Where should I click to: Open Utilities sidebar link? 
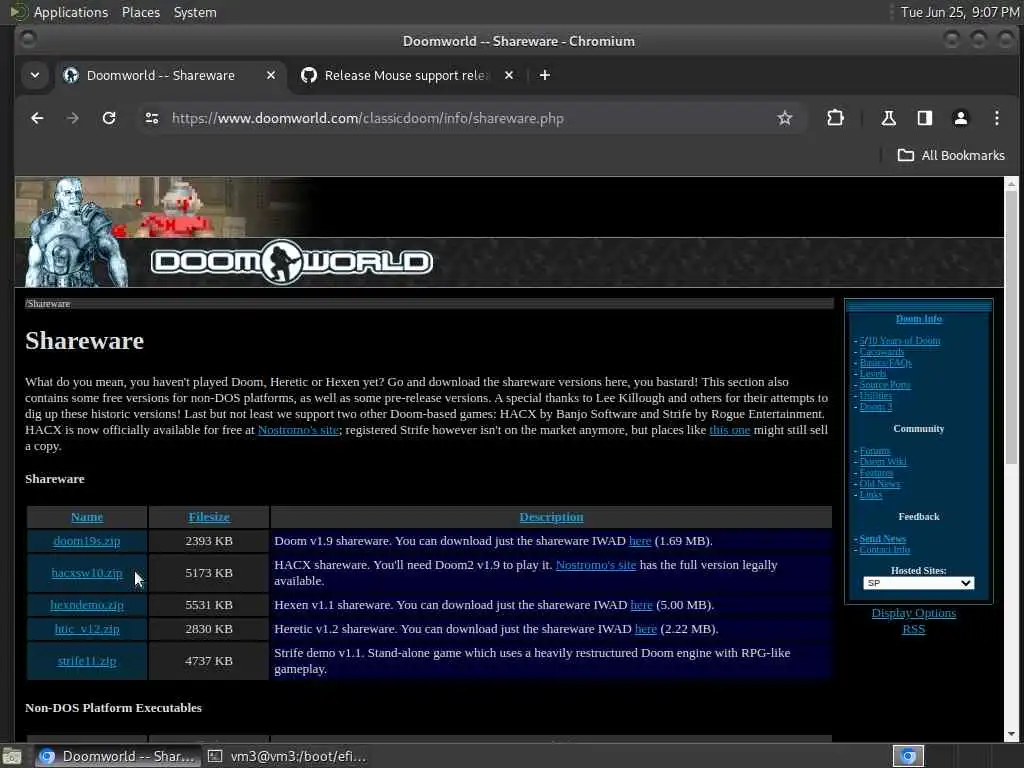coord(876,396)
